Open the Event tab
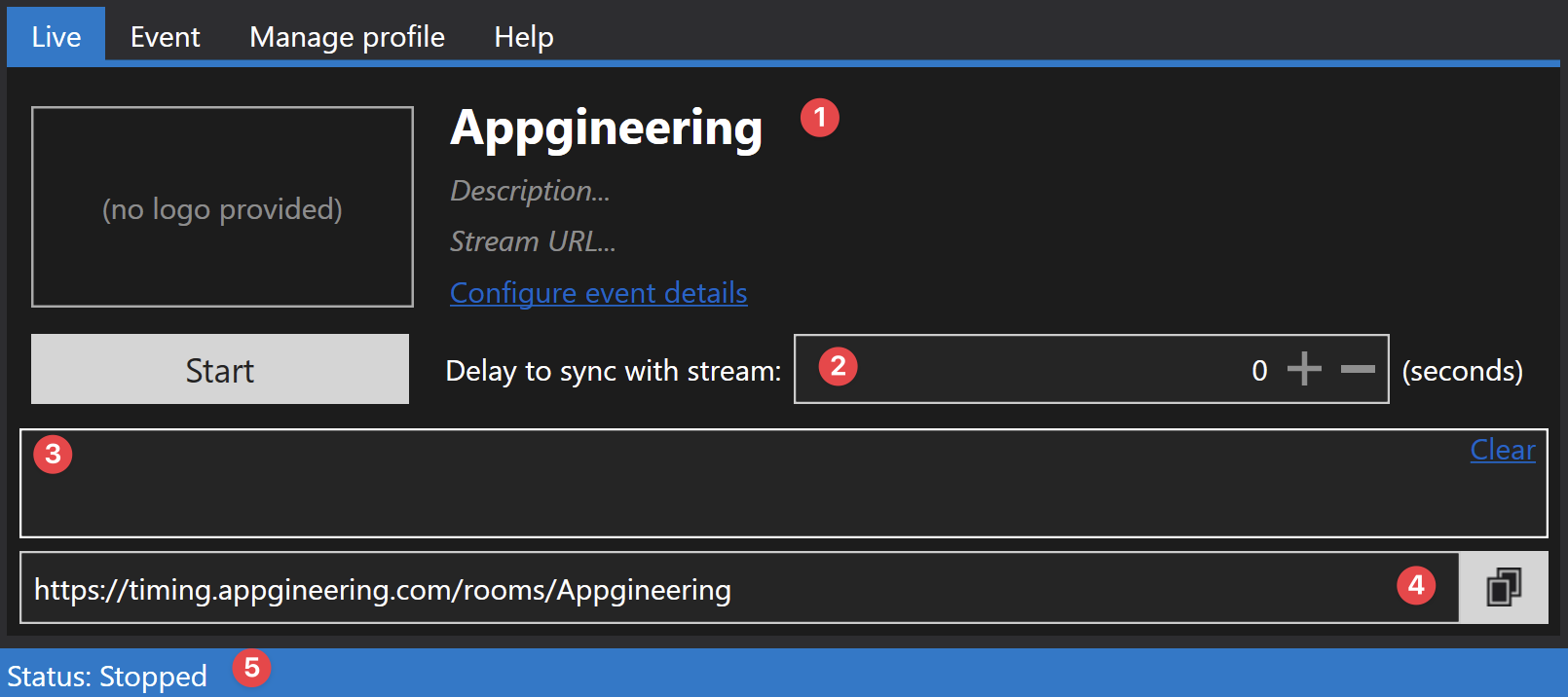The width and height of the screenshot is (1568, 697). 165,36
